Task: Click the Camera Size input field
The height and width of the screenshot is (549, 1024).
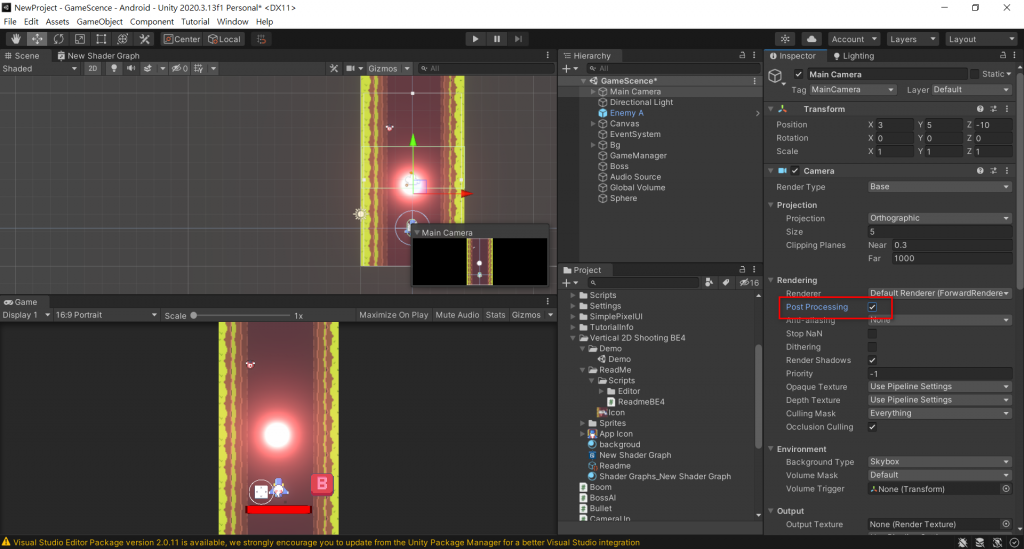Action: coord(939,232)
